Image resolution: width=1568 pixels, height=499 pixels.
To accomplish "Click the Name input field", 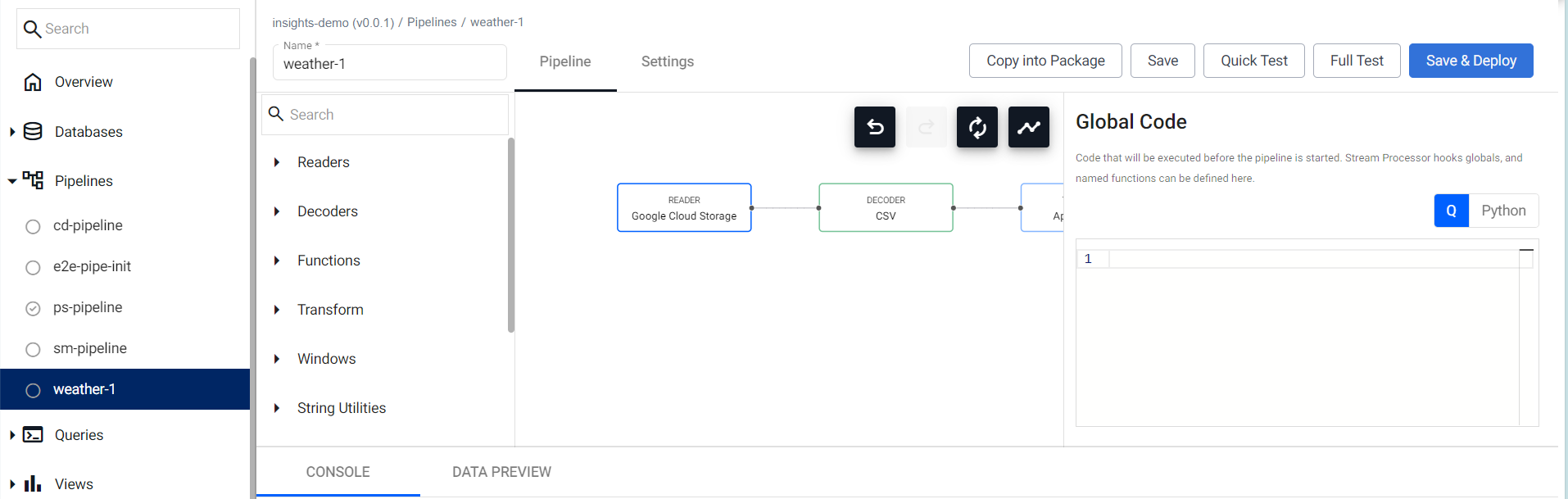I will click(389, 64).
